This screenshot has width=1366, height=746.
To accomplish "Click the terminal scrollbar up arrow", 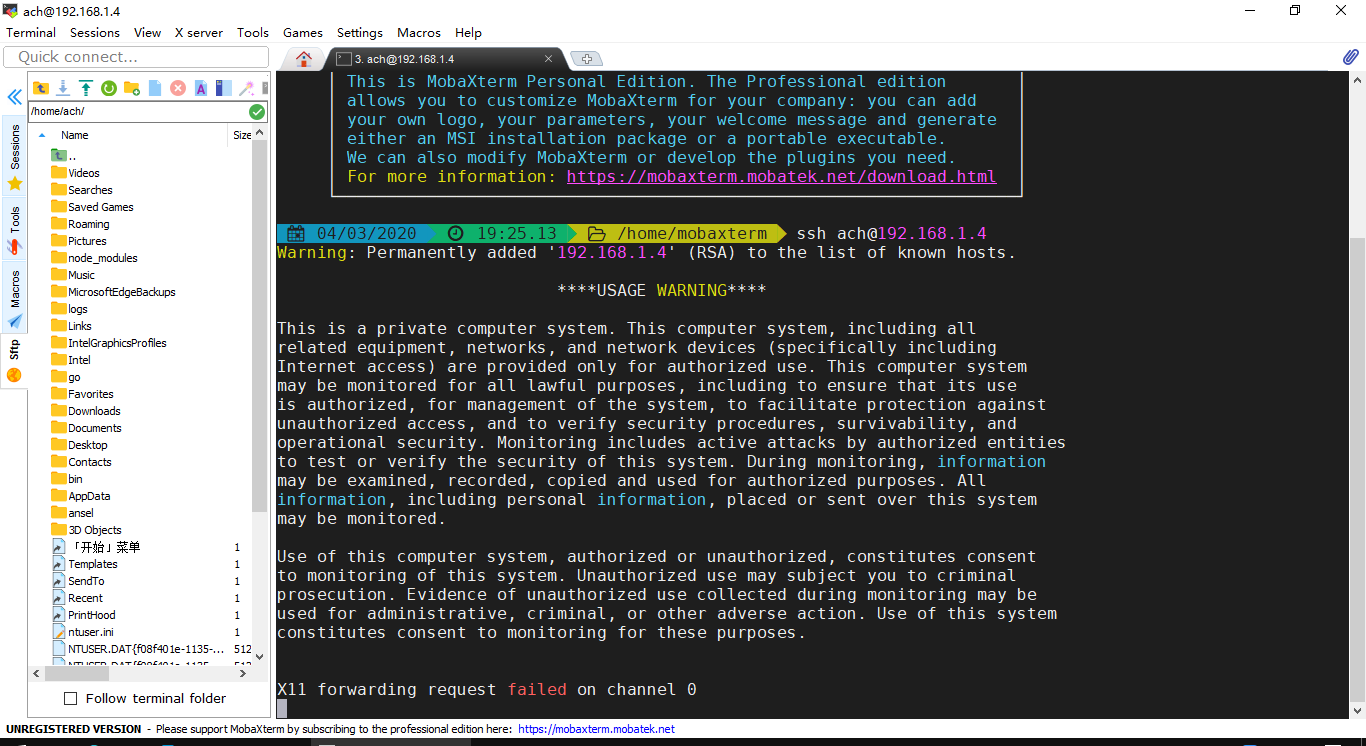I will tap(1357, 79).
